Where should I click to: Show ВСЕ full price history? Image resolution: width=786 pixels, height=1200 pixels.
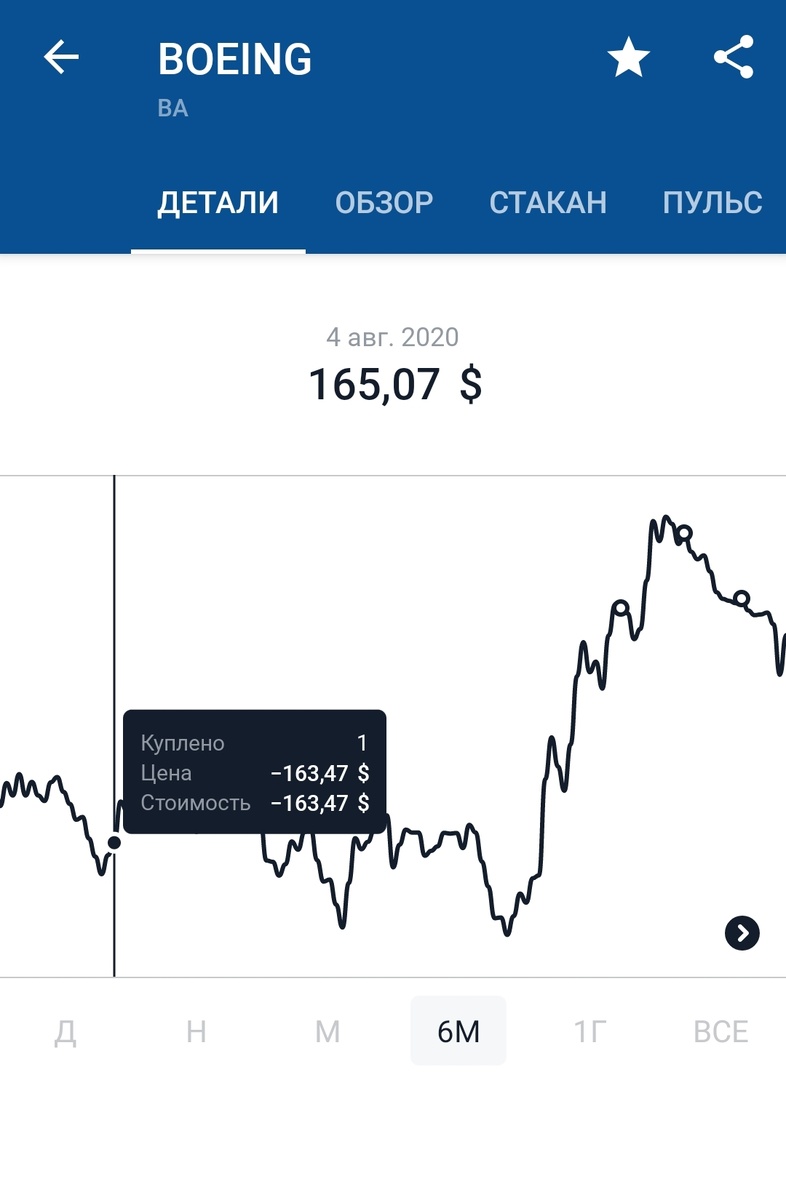(721, 1031)
